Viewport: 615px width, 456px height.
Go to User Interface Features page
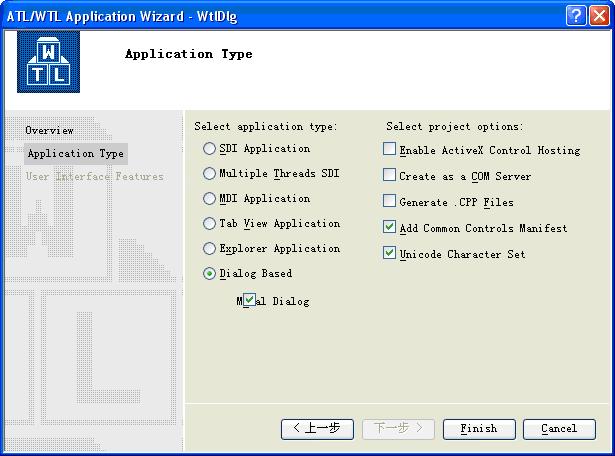coord(94,177)
